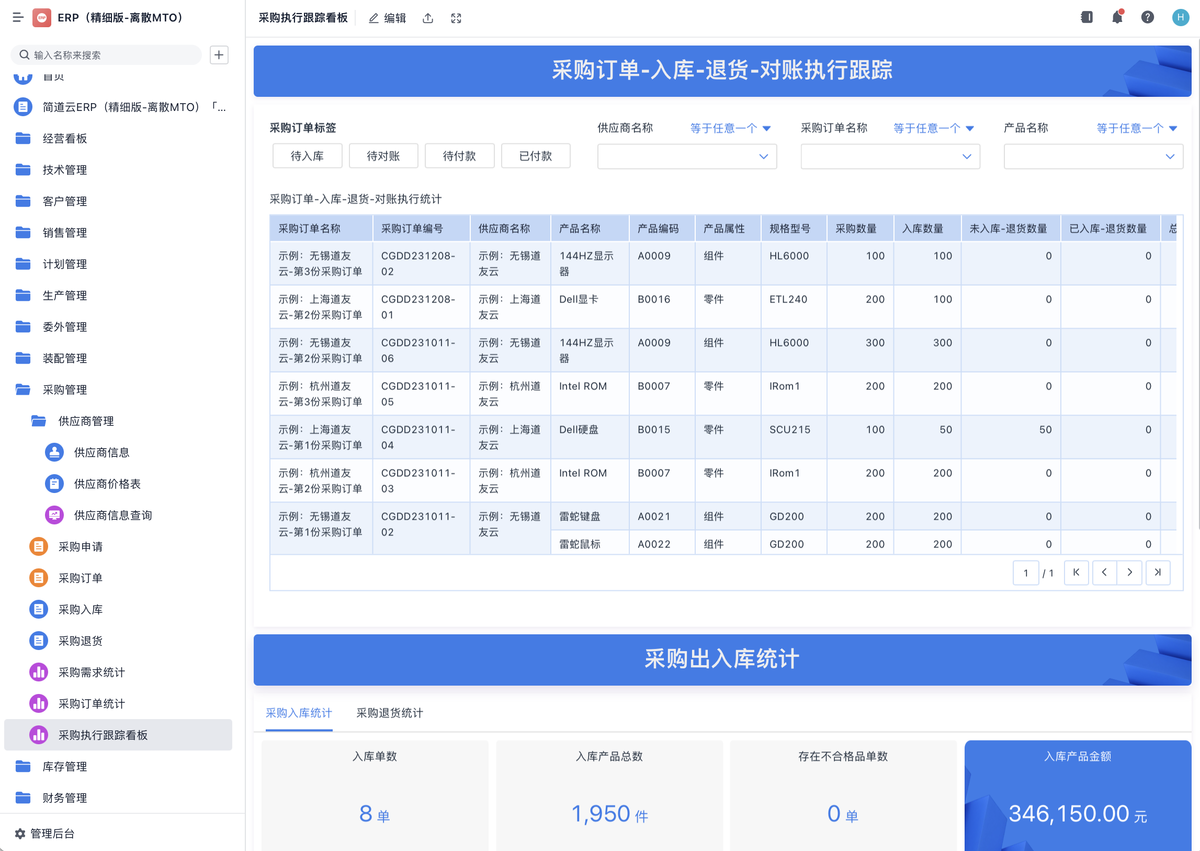
Task: Click the hamburger menu icon
Action: 17,18
